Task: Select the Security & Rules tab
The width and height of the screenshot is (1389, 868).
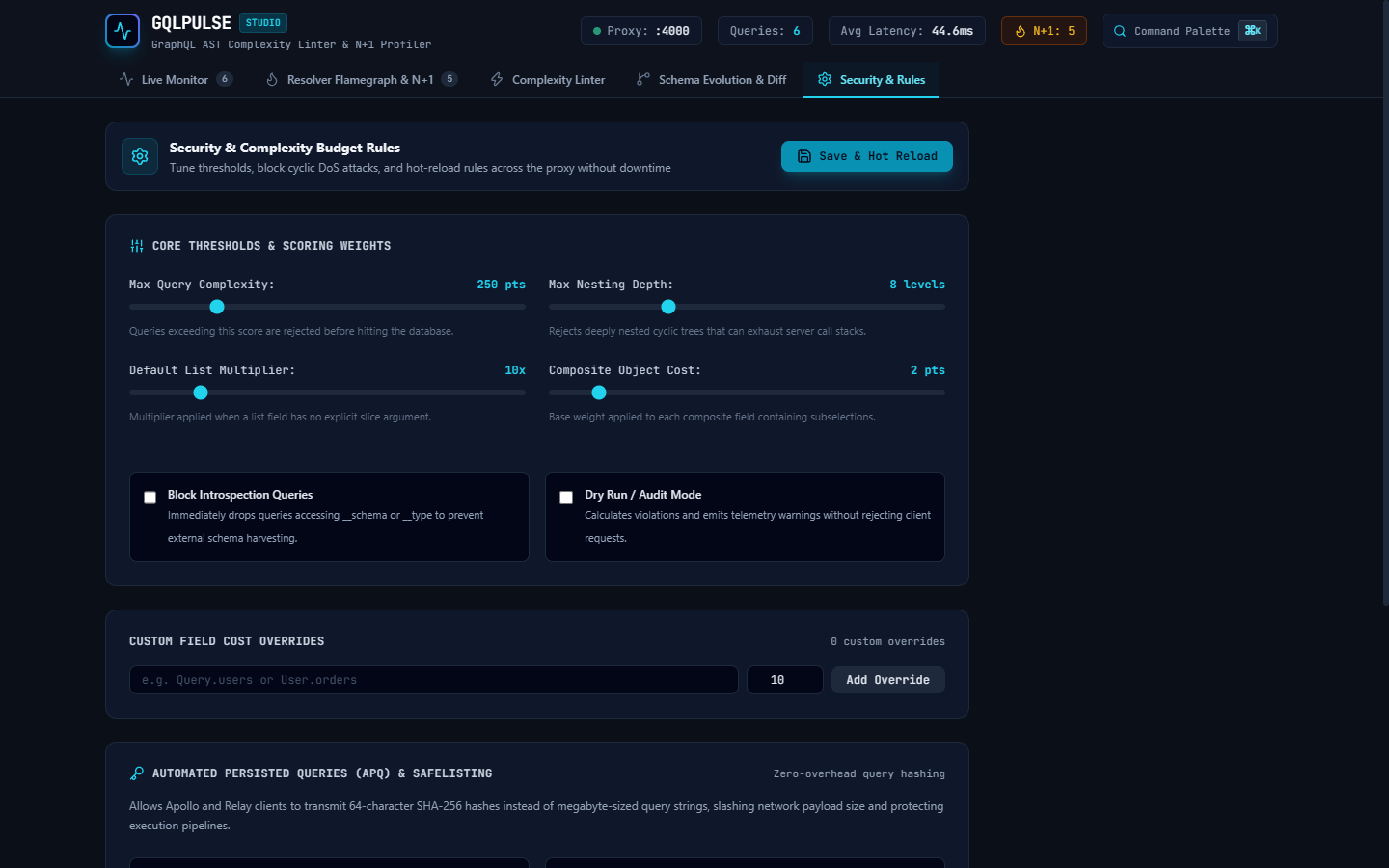Action: (871, 79)
